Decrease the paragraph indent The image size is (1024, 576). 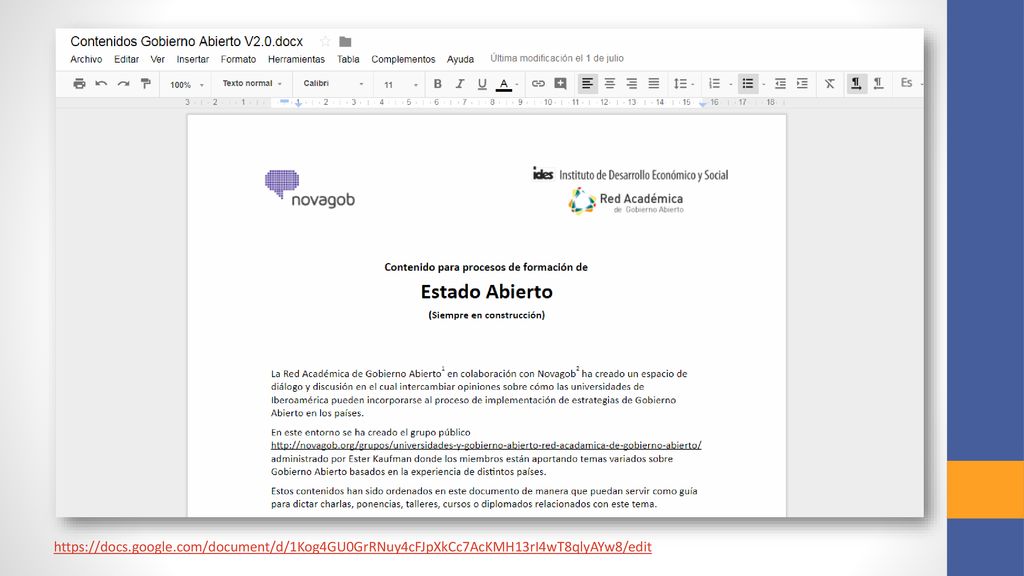pyautogui.click(x=780, y=84)
